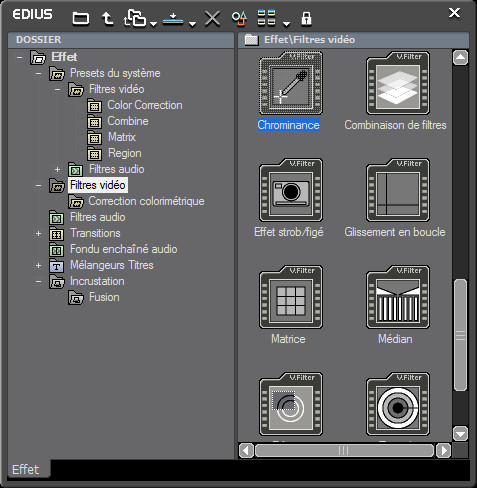Viewport: 477px width, 488px height.
Task: Select Glissement en boucle filter icon
Action: [398, 190]
